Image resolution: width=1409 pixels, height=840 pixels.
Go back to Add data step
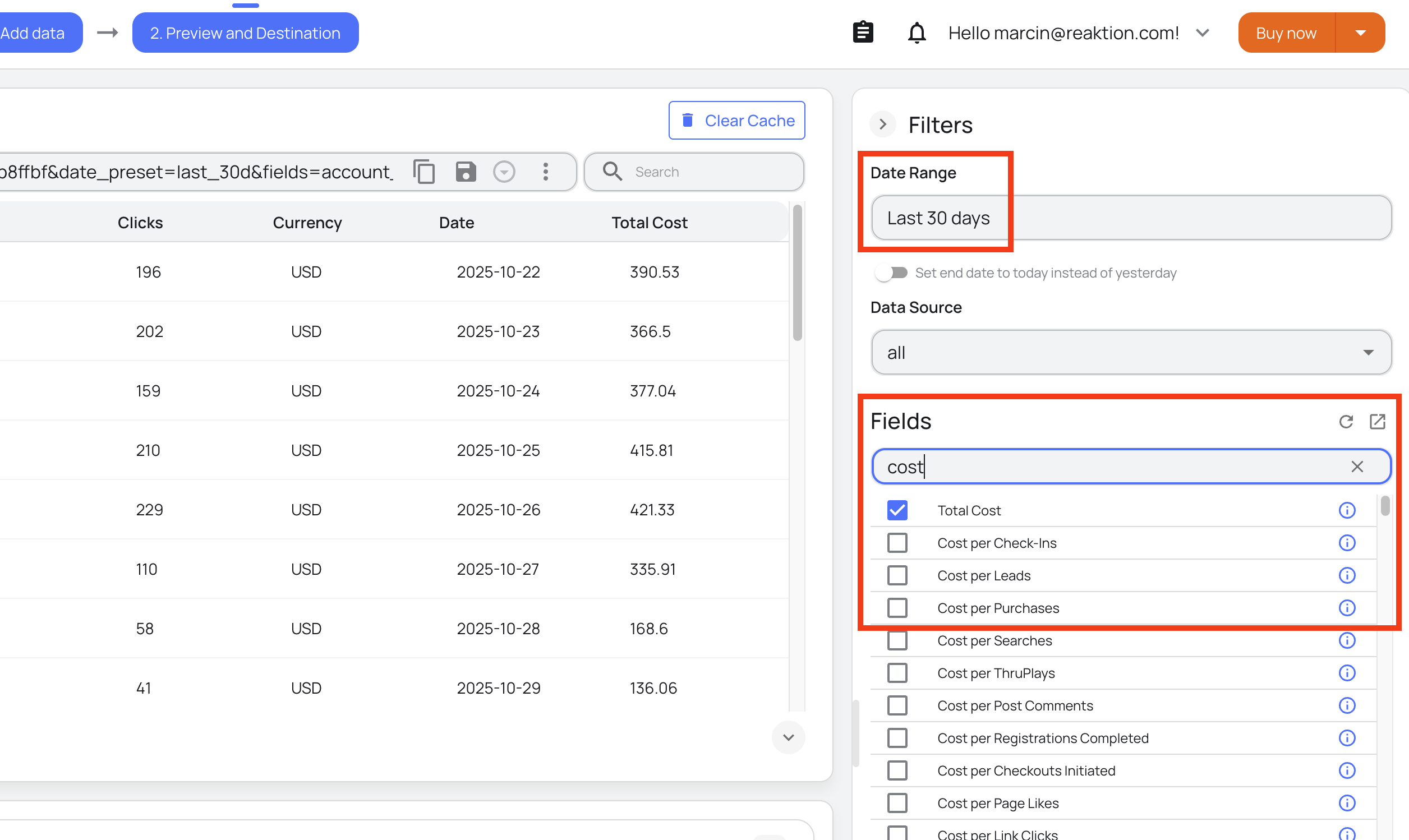34,33
